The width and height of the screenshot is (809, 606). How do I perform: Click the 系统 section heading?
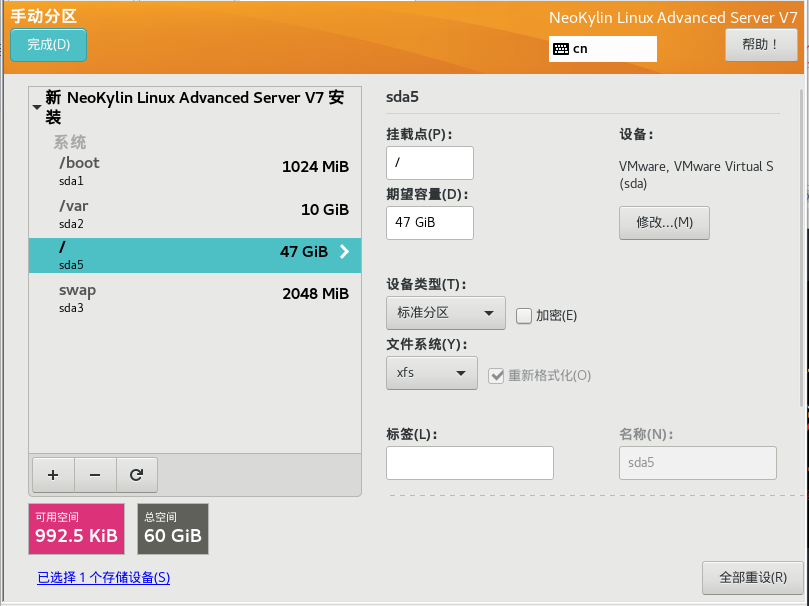pos(70,142)
